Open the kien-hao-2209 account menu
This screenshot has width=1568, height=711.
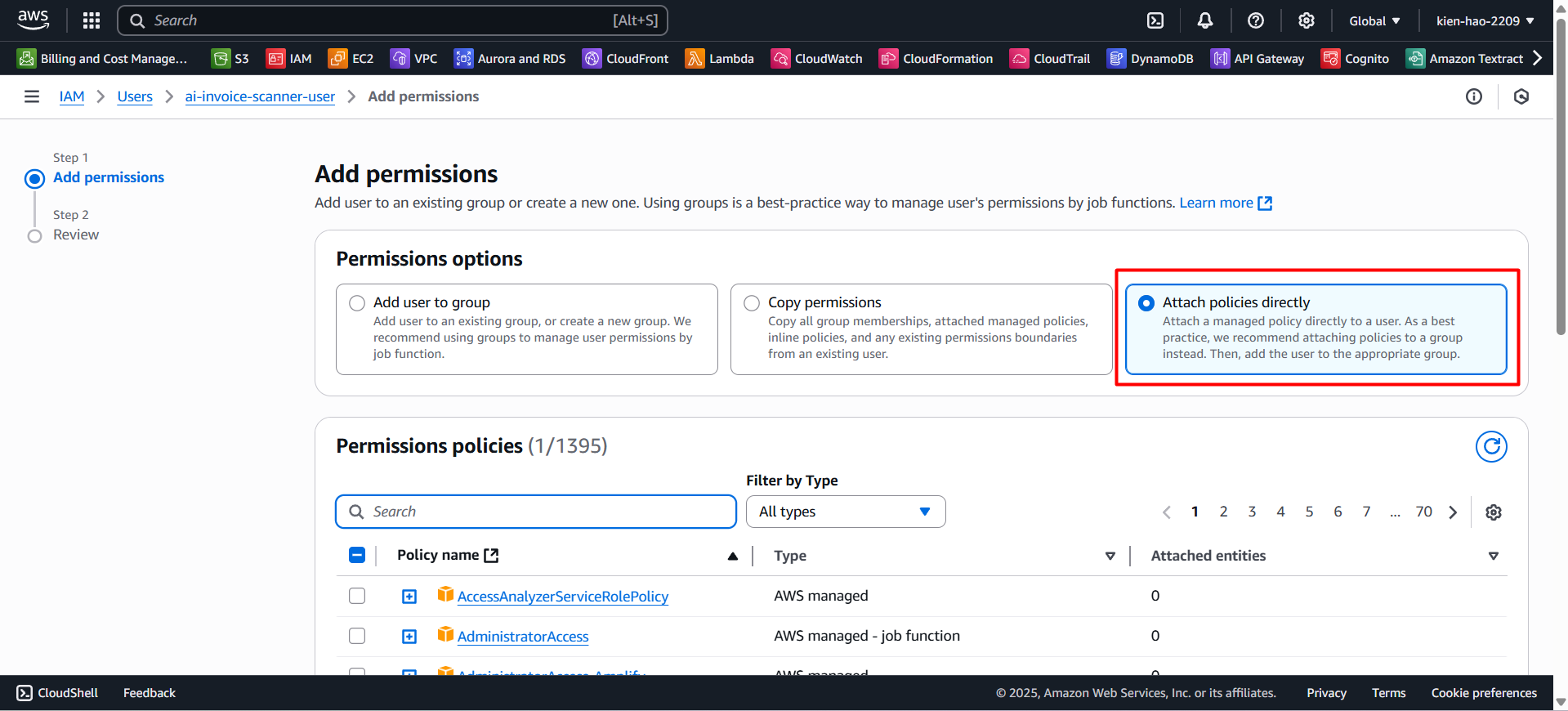click(1485, 20)
